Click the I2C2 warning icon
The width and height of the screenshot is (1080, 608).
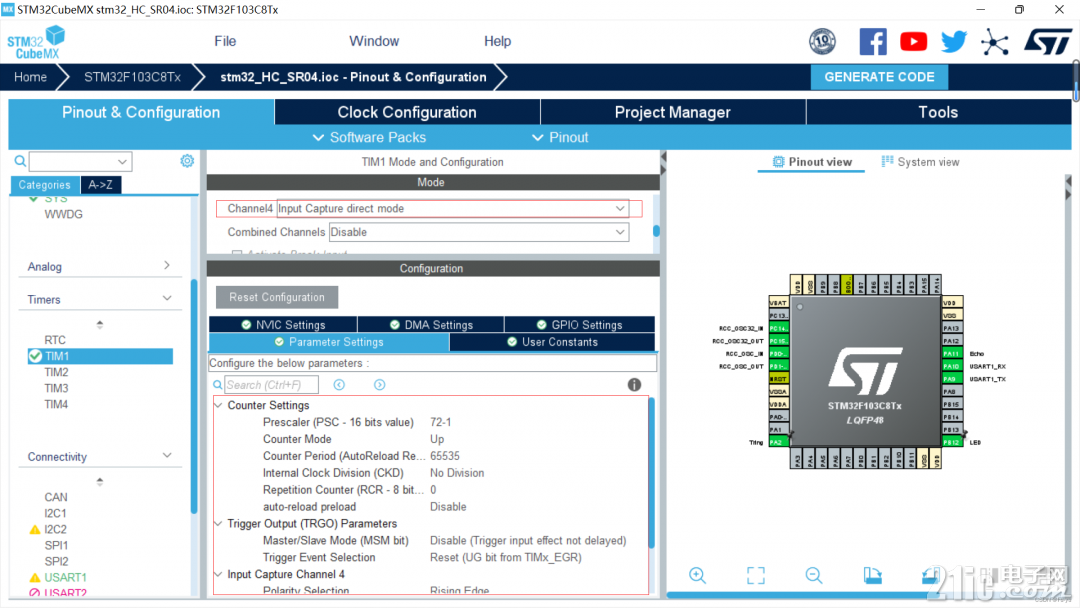[34, 530]
